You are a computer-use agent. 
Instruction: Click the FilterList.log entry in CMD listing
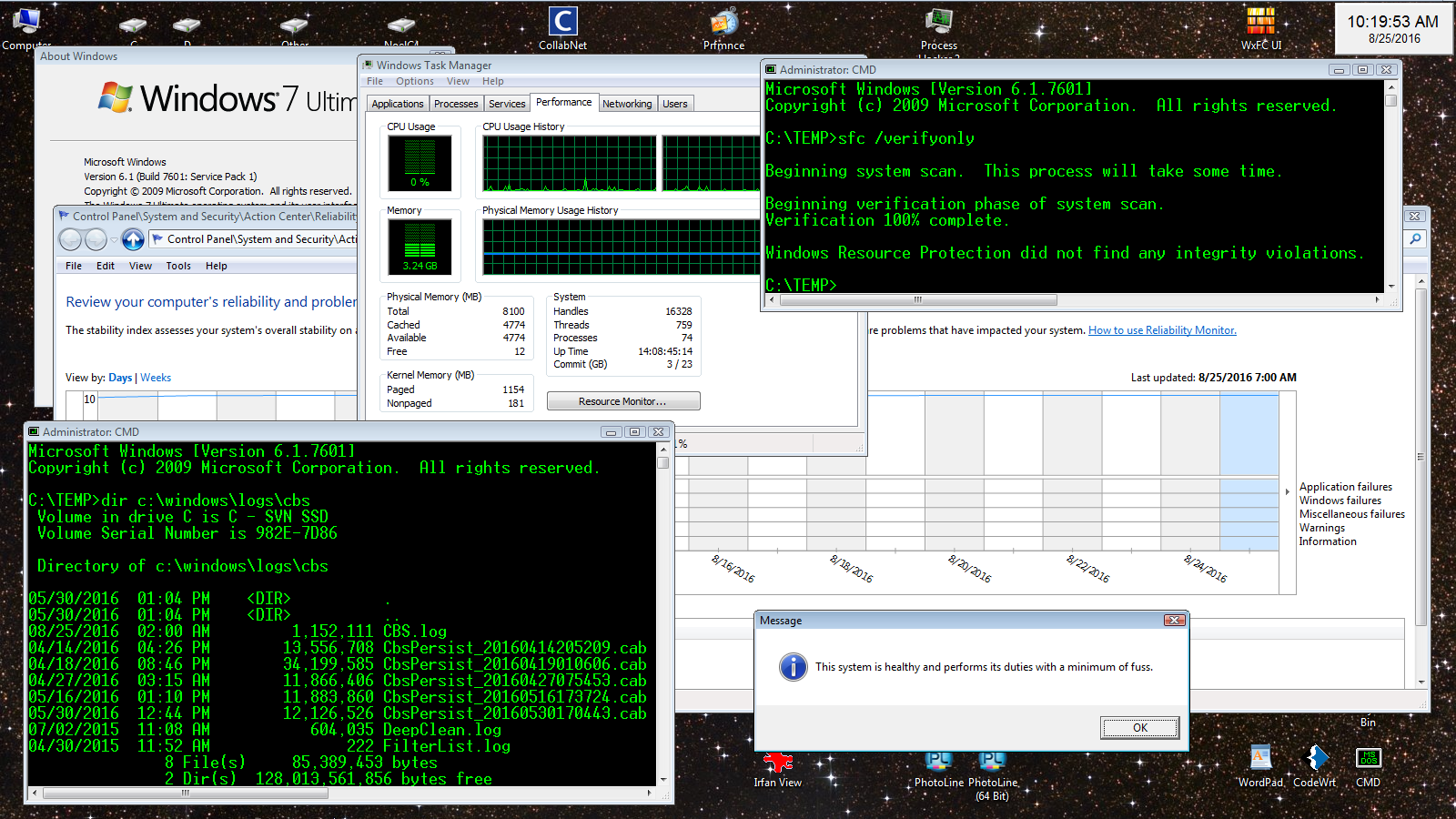pyautogui.click(x=269, y=746)
